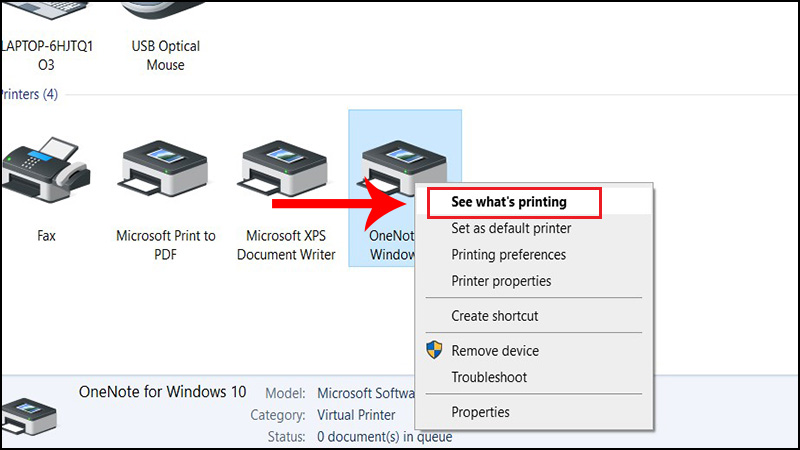Select Create shortcut in context menu
Viewport: 800px width, 450px height.
pos(495,316)
